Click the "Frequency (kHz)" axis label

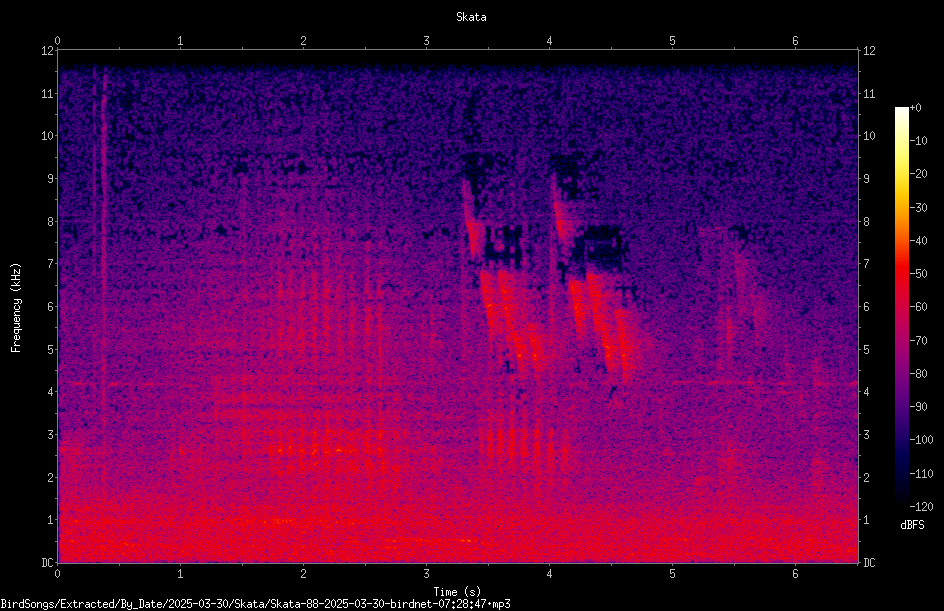16,308
